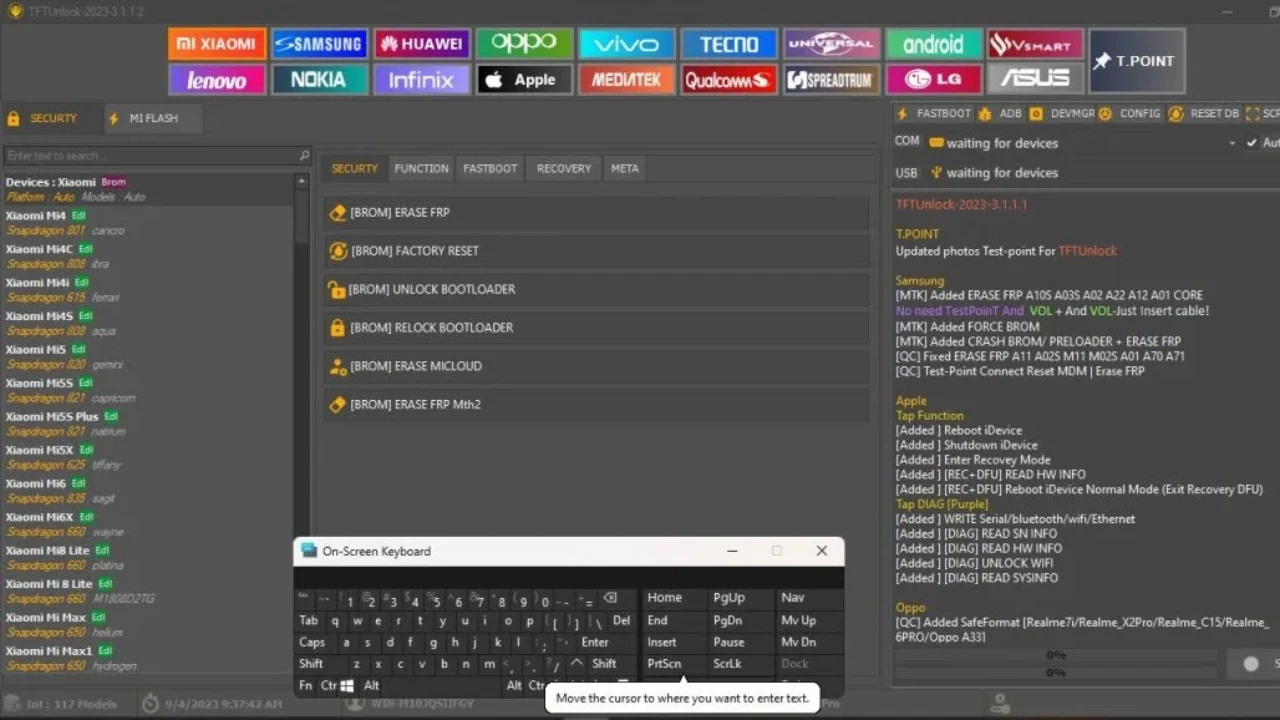Run [BROM] RELOCK BOOTLOADER
Image resolution: width=1280 pixels, height=720 pixels.
click(x=596, y=327)
